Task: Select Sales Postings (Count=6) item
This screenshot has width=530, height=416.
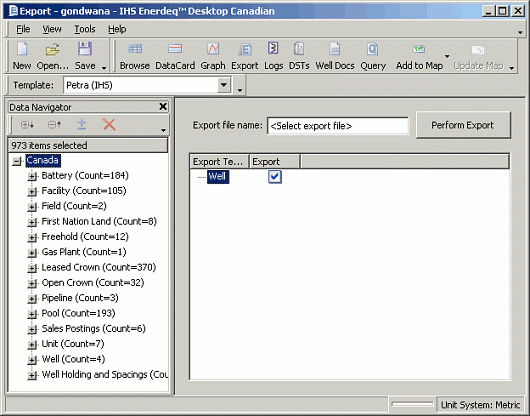Action: tap(93, 328)
